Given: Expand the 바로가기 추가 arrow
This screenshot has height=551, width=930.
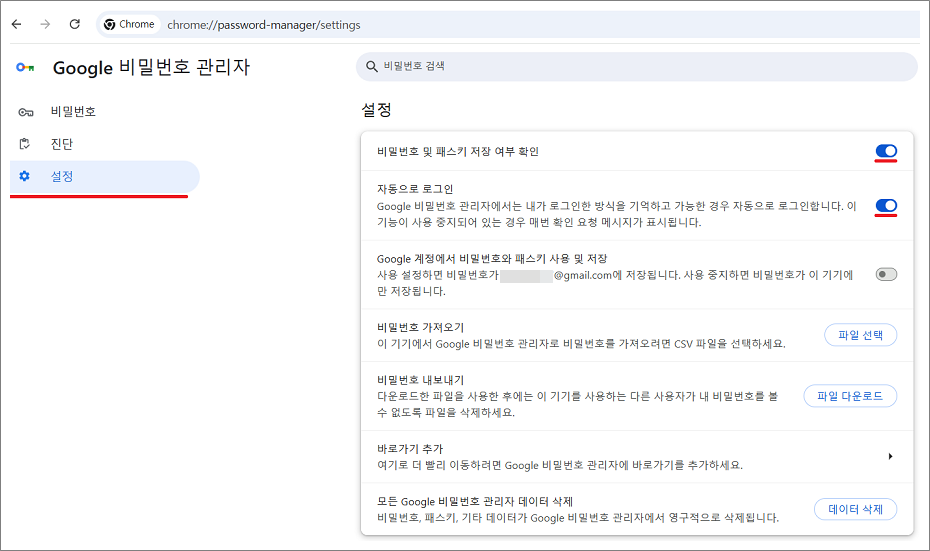Looking at the screenshot, I should click(x=890, y=456).
